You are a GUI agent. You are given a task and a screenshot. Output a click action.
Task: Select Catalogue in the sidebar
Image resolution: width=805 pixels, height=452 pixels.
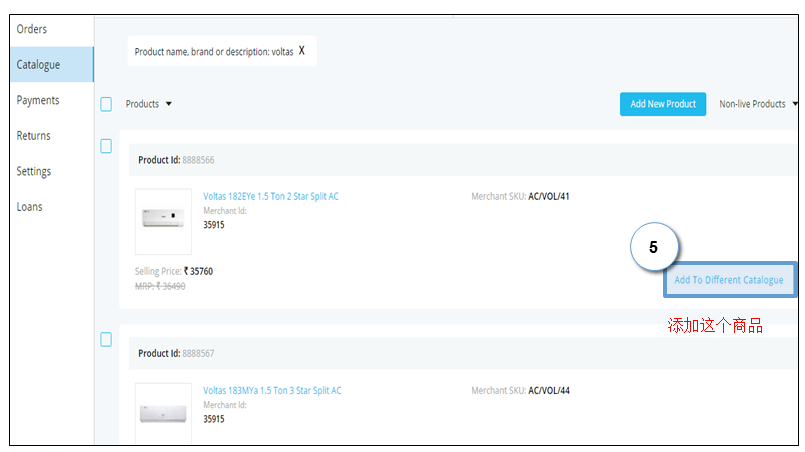tap(51, 64)
